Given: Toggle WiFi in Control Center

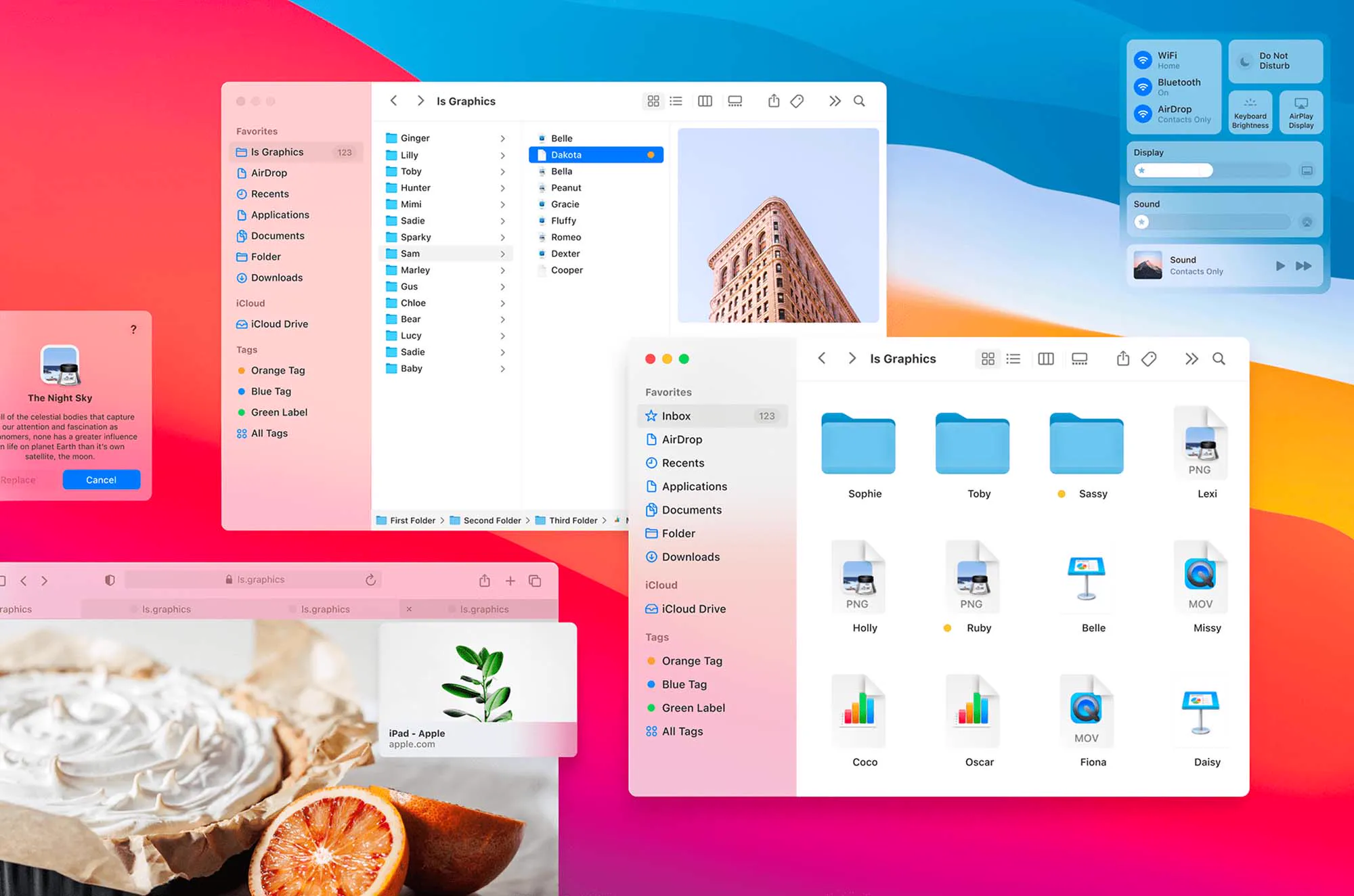Looking at the screenshot, I should tap(1143, 60).
